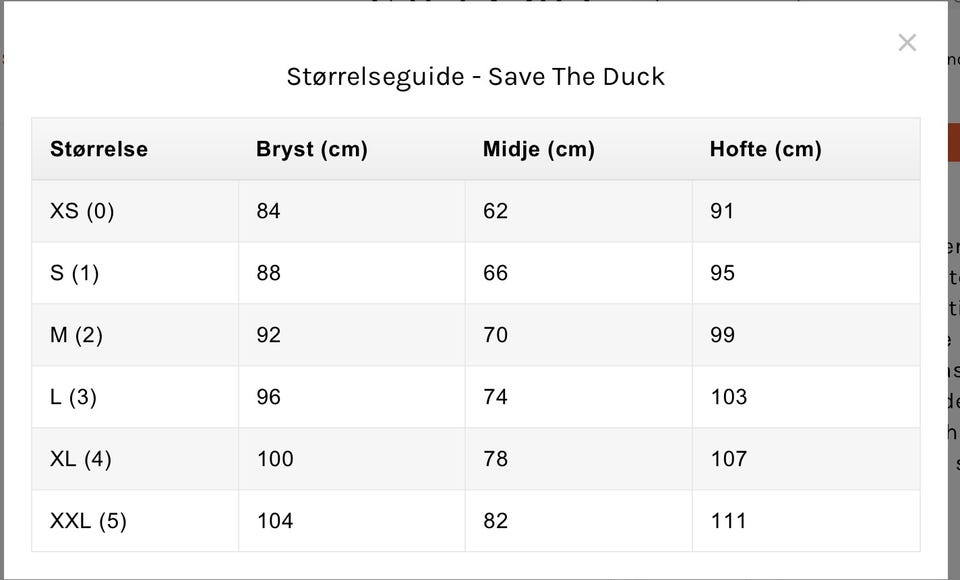Viewport: 960px width, 580px height.
Task: Click the Midje (cm) column header
Action: point(539,149)
